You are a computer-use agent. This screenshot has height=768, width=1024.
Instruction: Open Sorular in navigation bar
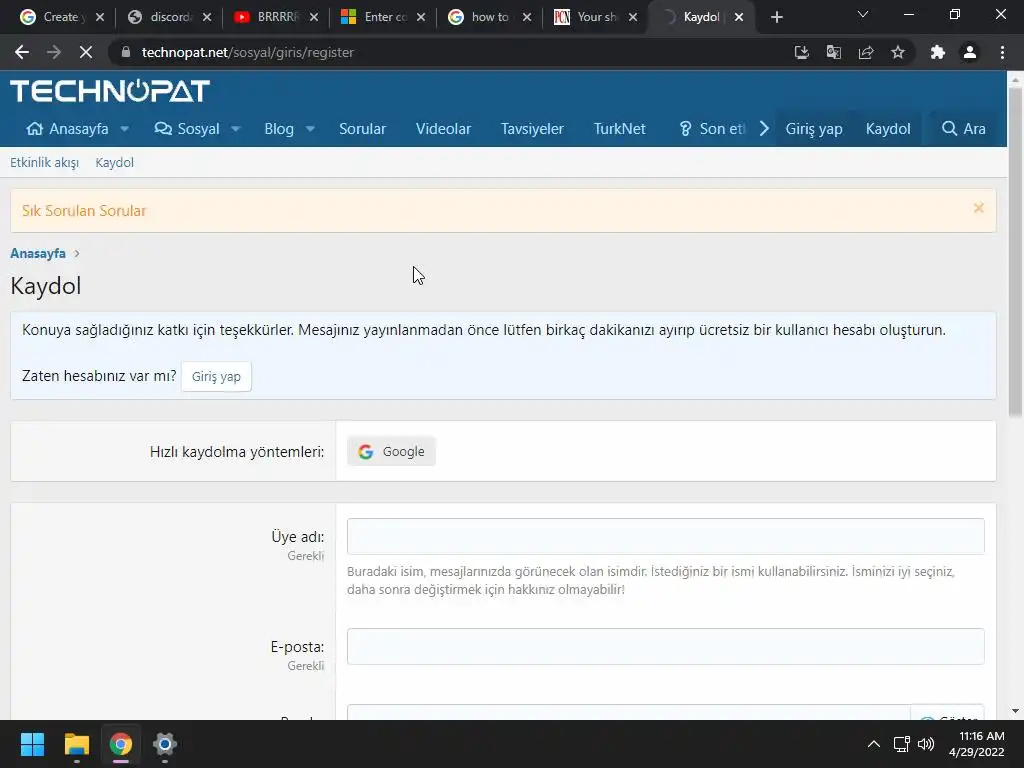362,129
